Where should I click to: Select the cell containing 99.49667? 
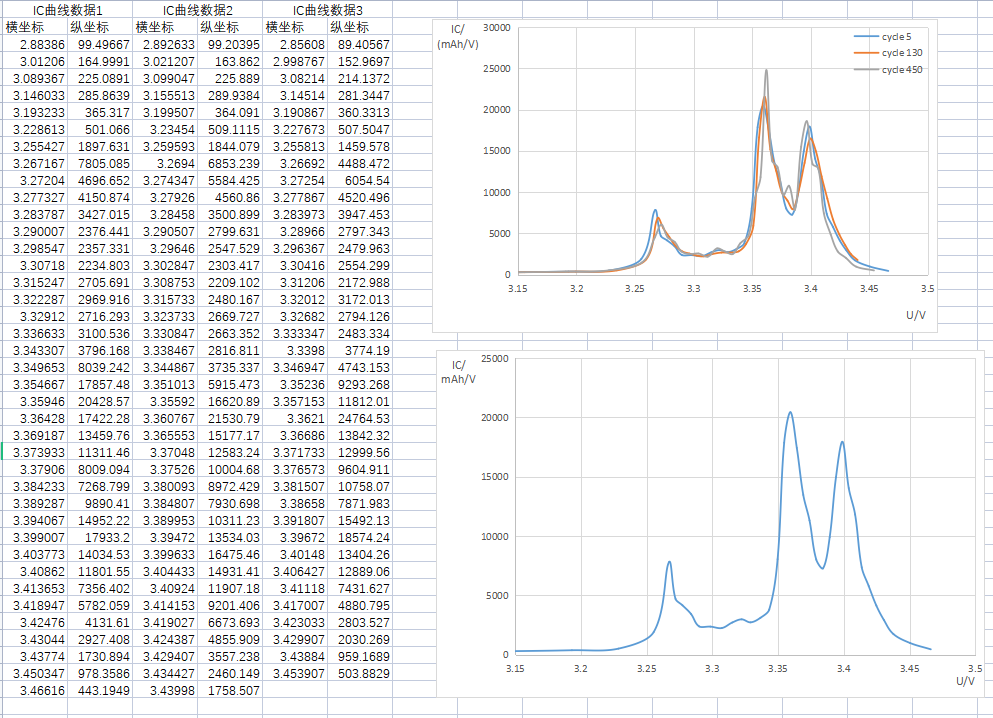pos(100,45)
